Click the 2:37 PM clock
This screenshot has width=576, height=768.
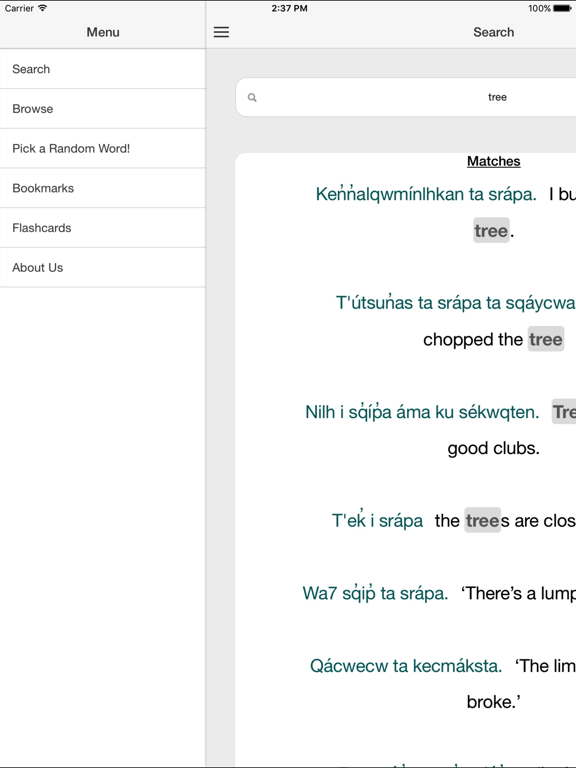pyautogui.click(x=289, y=8)
